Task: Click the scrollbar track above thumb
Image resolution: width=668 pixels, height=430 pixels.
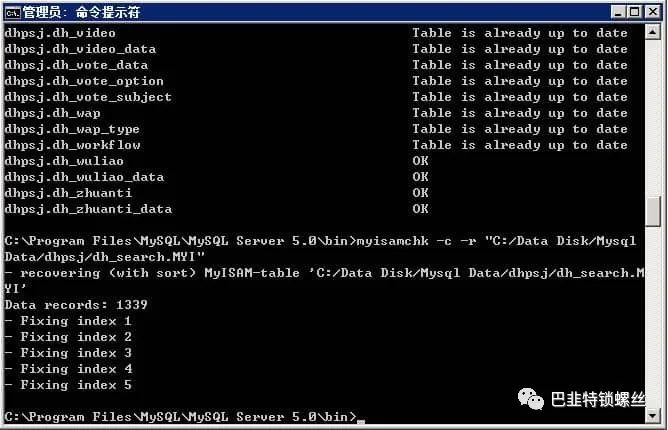Action: point(653,118)
